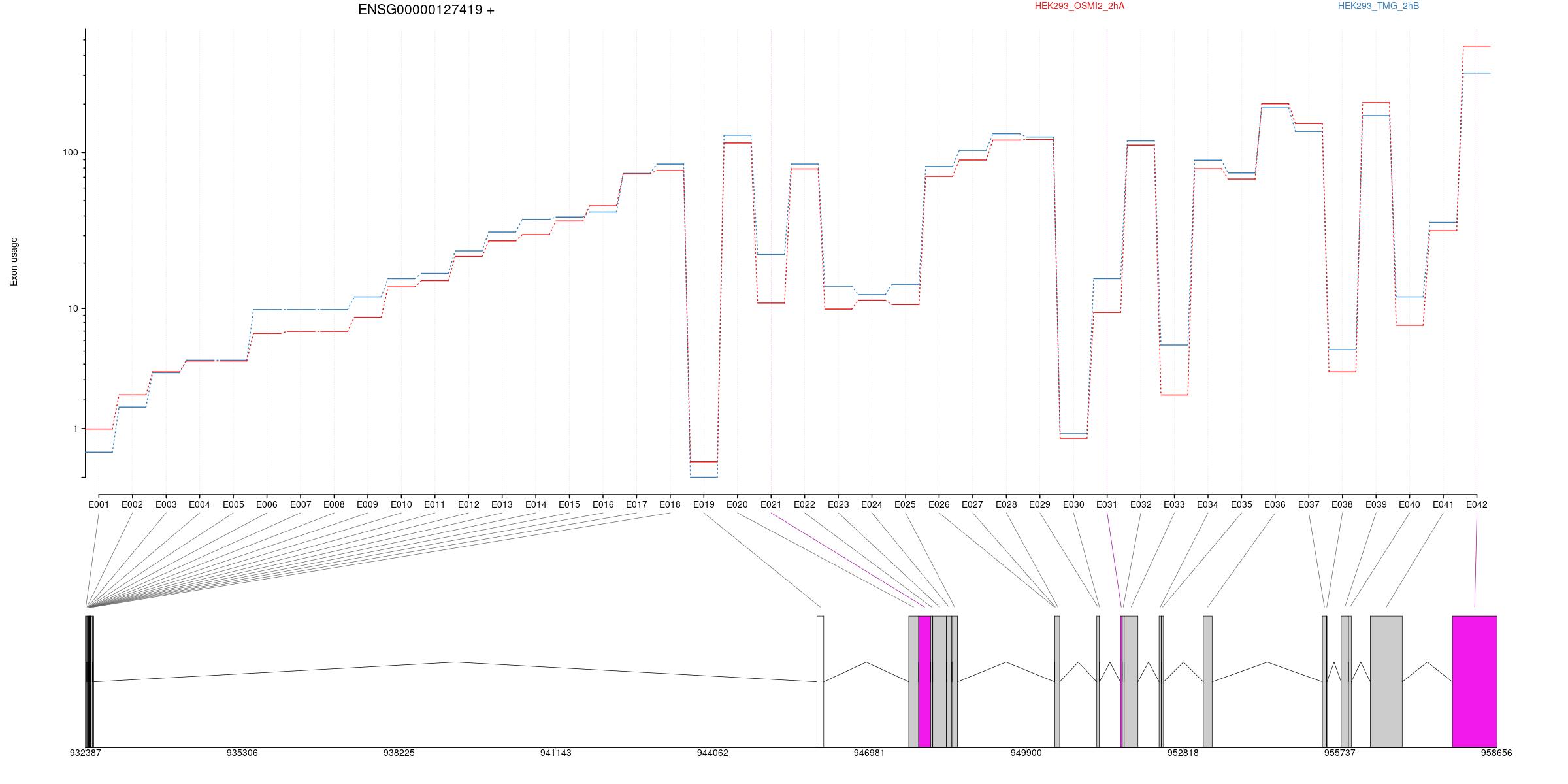Click exon label E035
This screenshot has height=784, width=1568.
1241,504
